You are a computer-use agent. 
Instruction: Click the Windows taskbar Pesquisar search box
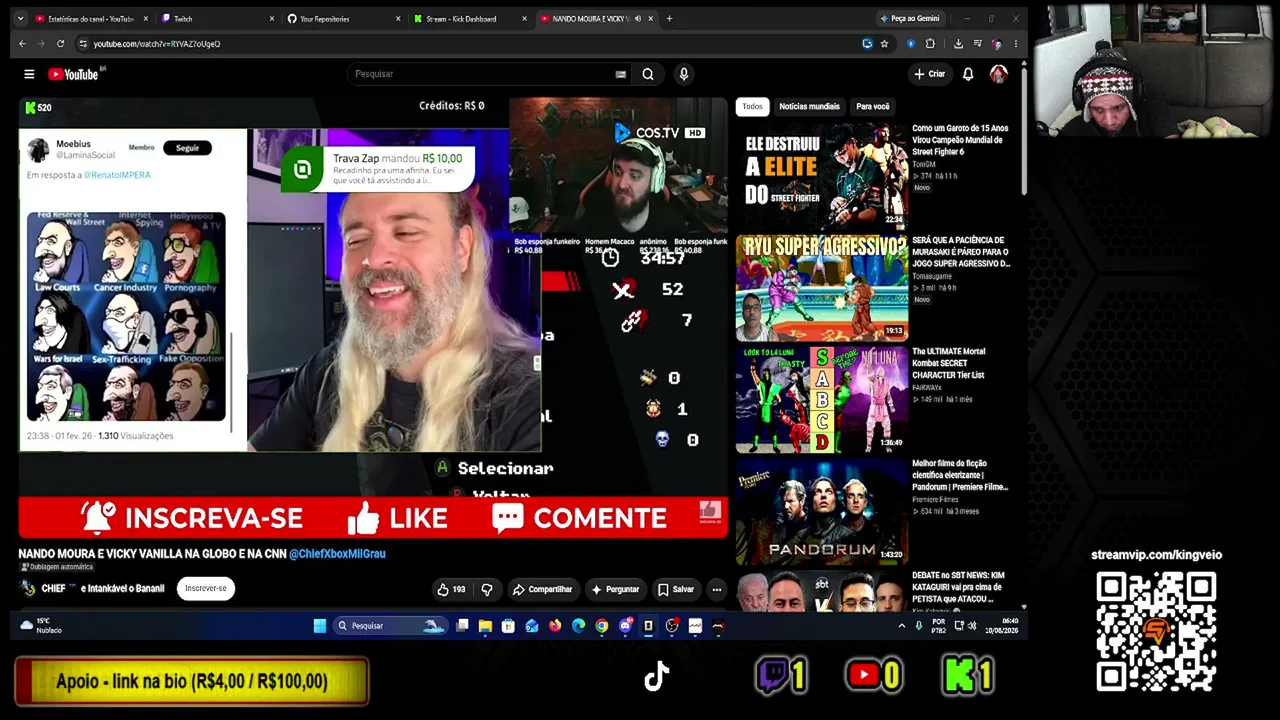coord(390,626)
